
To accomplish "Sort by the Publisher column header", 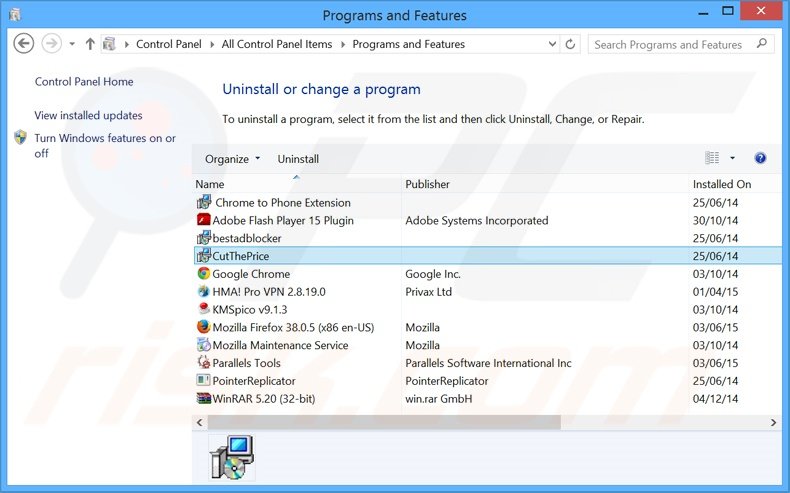I will point(427,184).
